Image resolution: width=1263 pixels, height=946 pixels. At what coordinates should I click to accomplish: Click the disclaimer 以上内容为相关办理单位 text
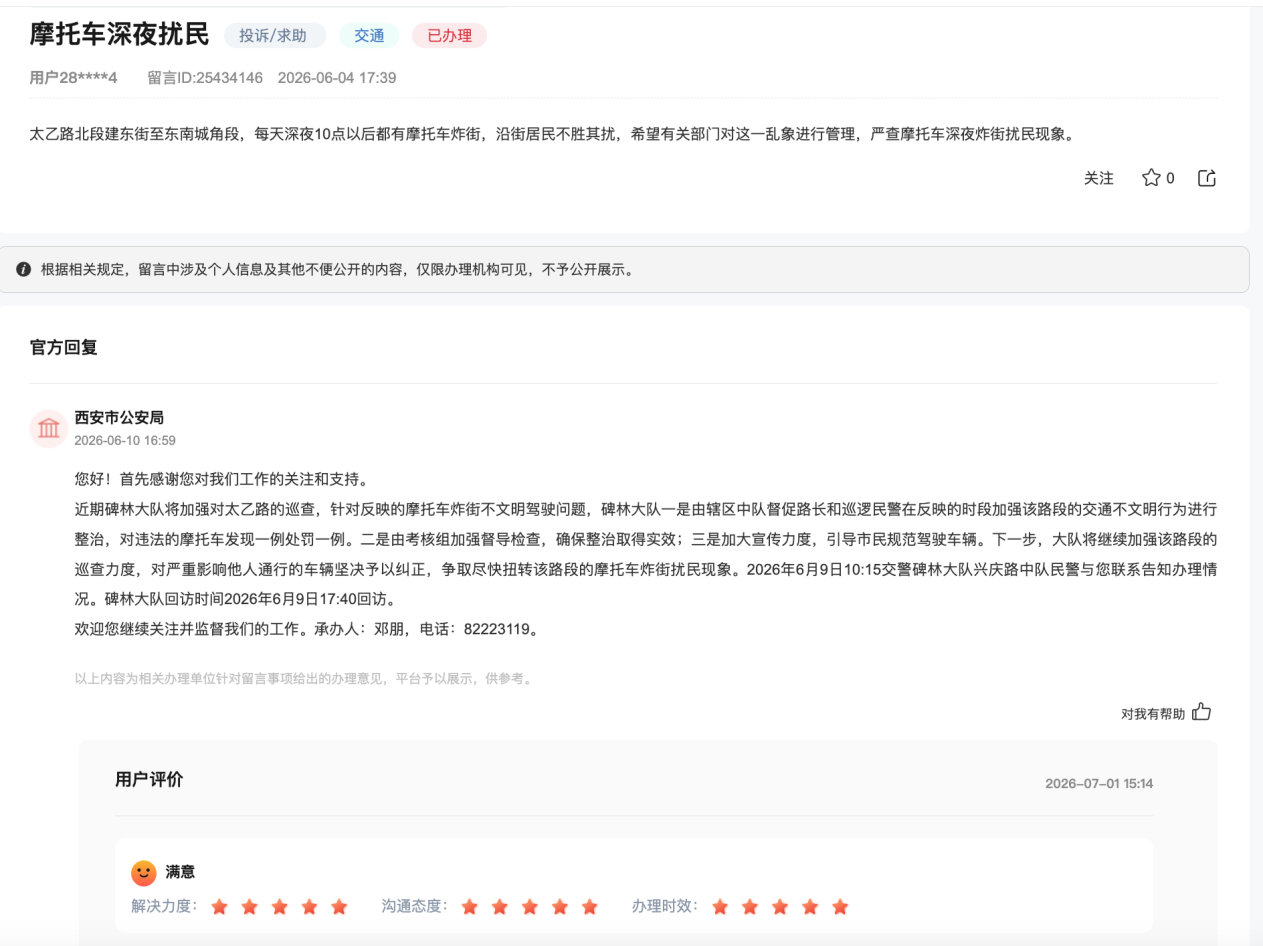(x=304, y=679)
